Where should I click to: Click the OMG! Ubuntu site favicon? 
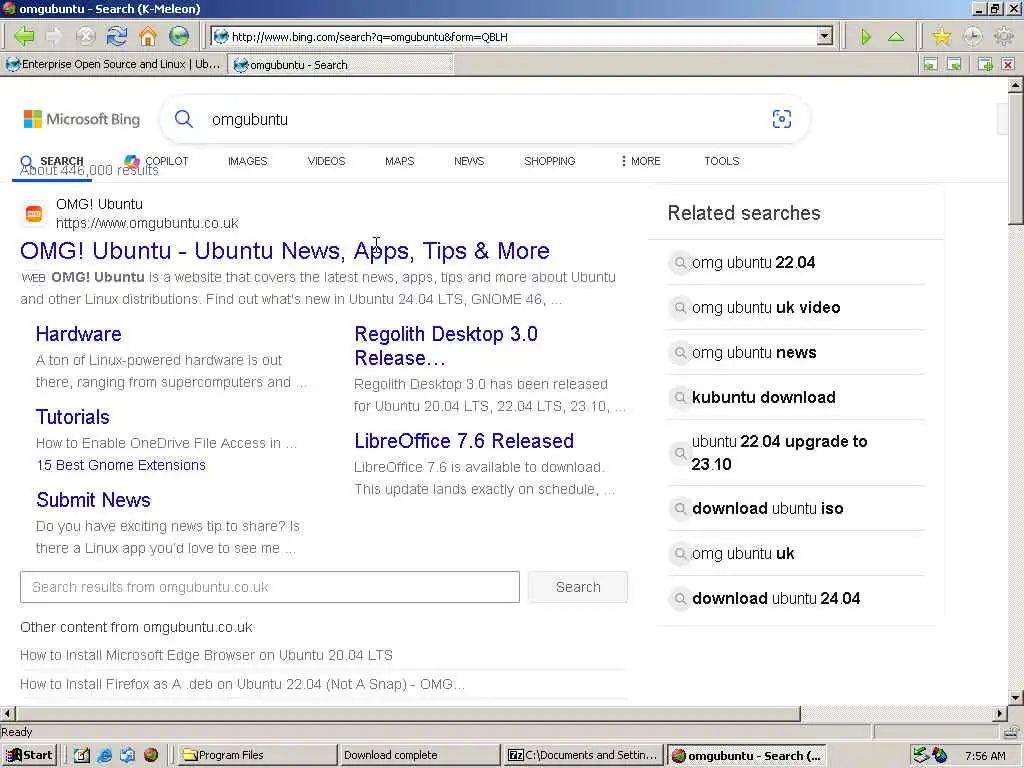pos(34,214)
